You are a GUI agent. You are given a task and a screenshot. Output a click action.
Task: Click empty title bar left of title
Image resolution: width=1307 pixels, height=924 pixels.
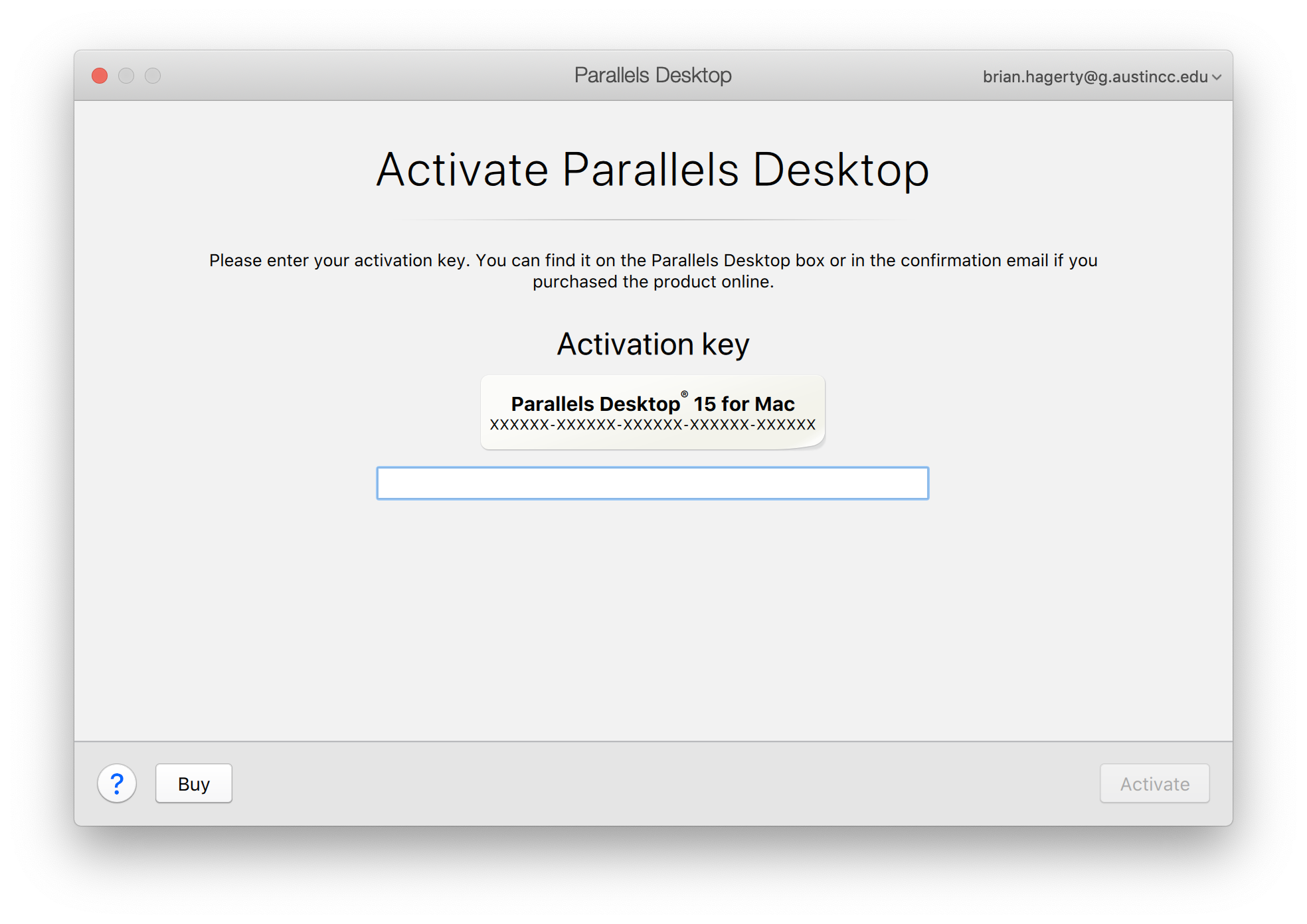coord(365,76)
